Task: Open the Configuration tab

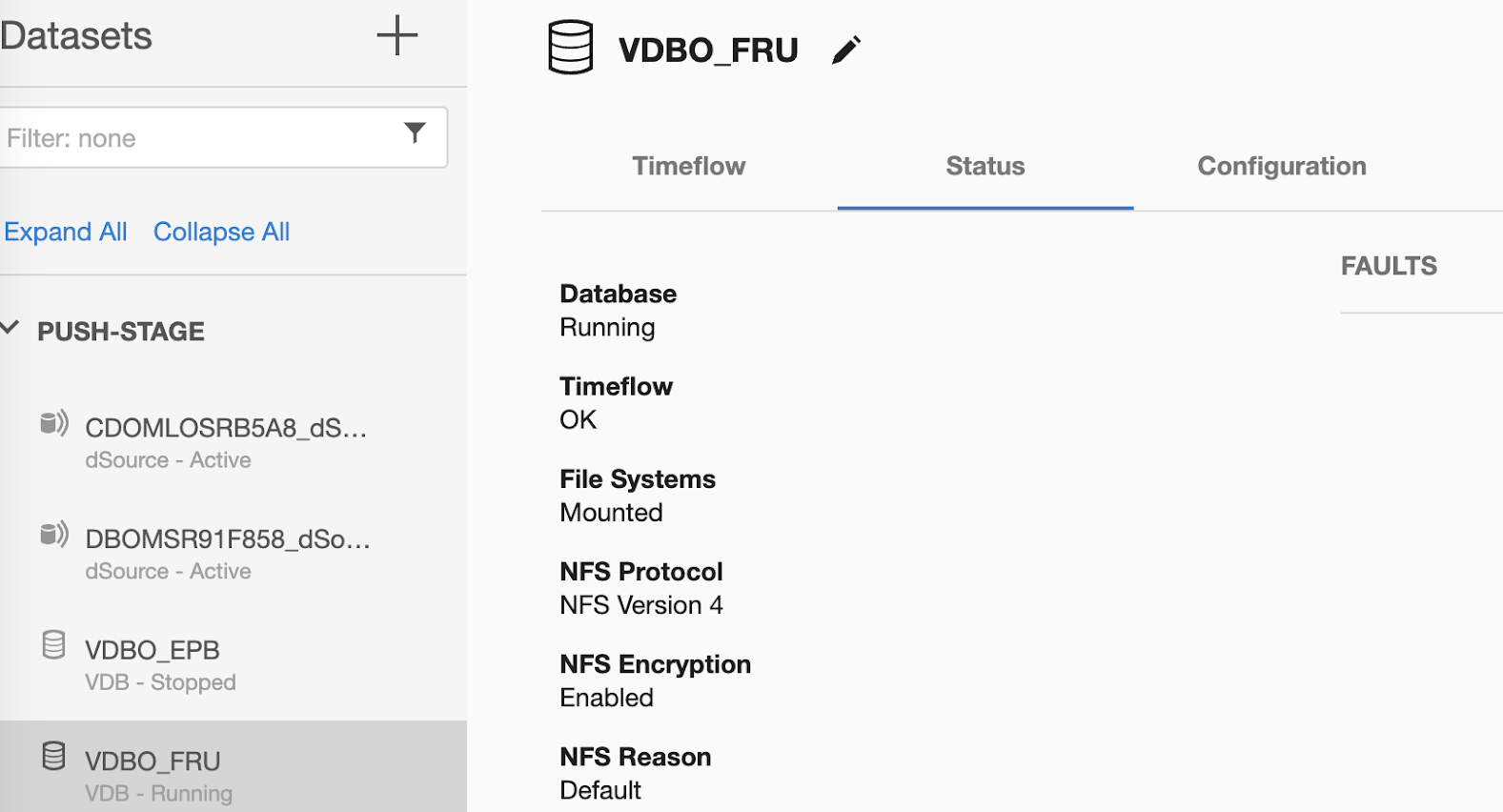Action: (1281, 167)
